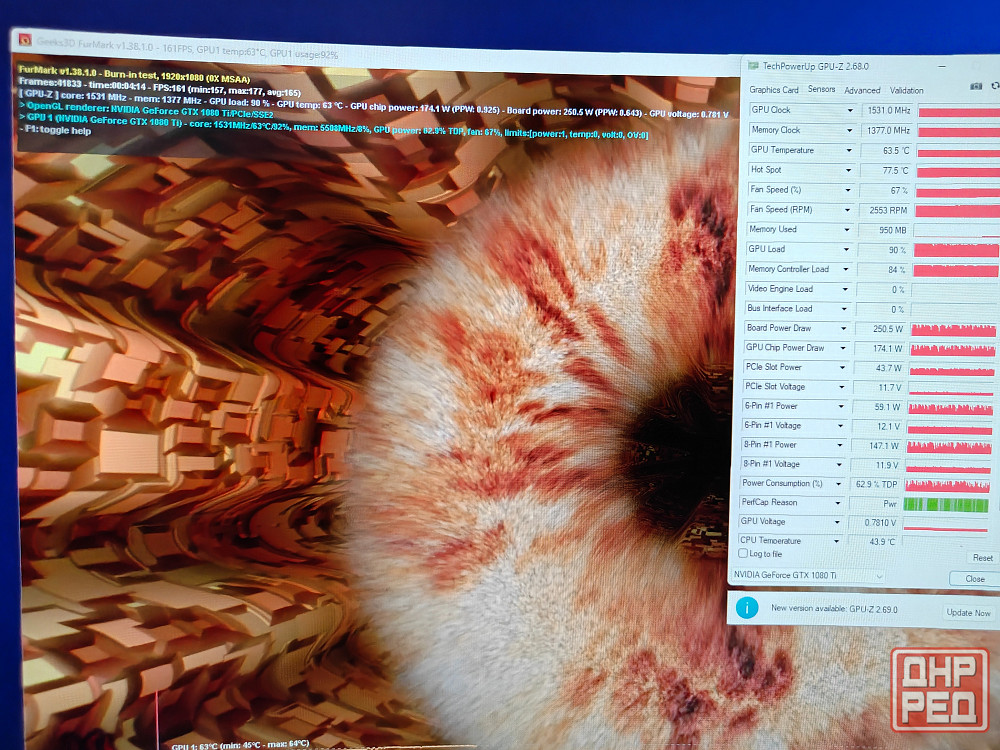
Task: Switch to the Graphics Card tab
Action: point(774,90)
